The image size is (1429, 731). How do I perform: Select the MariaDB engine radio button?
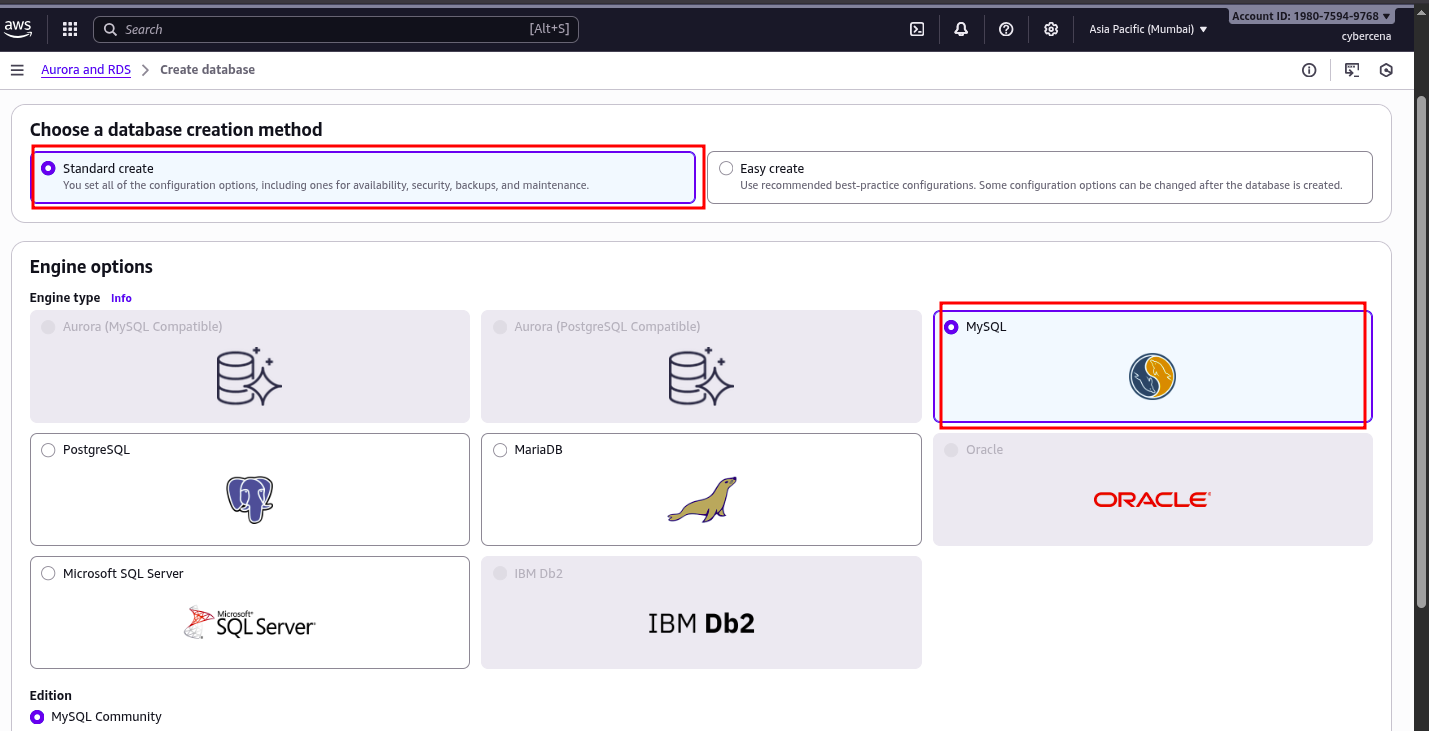point(500,450)
